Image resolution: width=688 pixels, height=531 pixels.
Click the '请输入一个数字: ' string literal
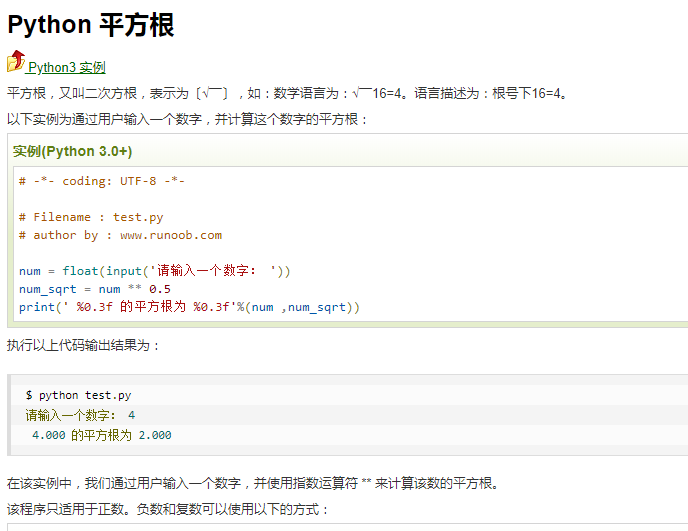[x=213, y=271]
